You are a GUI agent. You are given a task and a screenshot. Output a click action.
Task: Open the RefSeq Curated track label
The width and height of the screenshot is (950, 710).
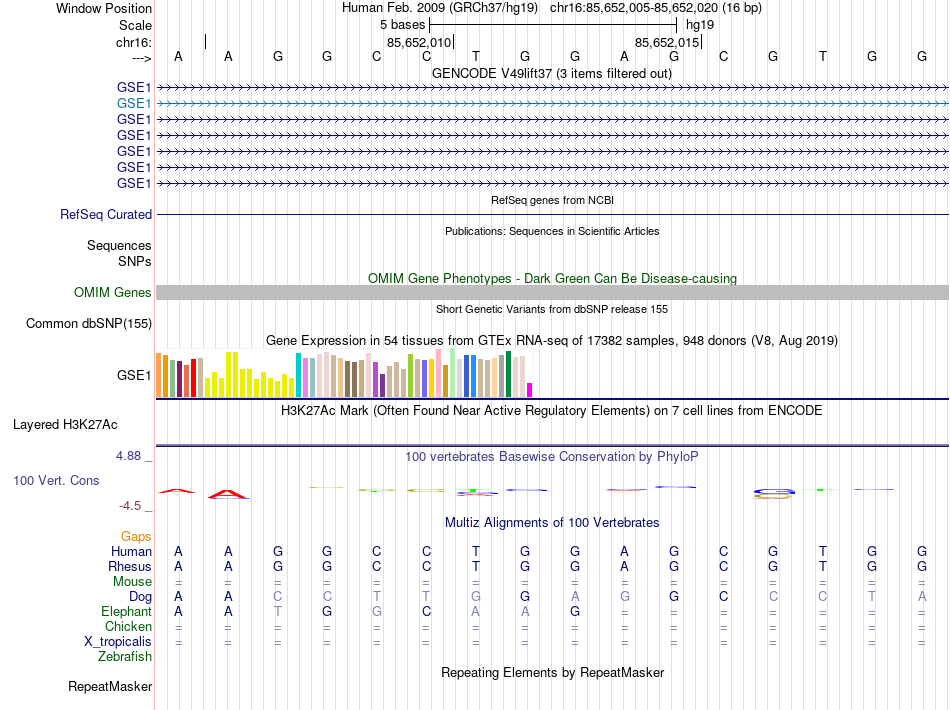[x=106, y=214]
